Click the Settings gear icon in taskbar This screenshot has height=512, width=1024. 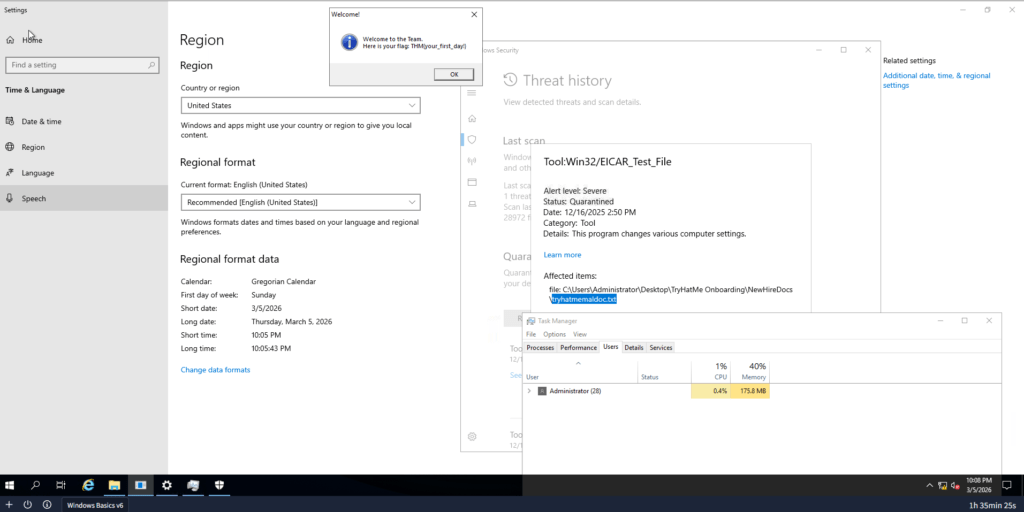tap(167, 485)
